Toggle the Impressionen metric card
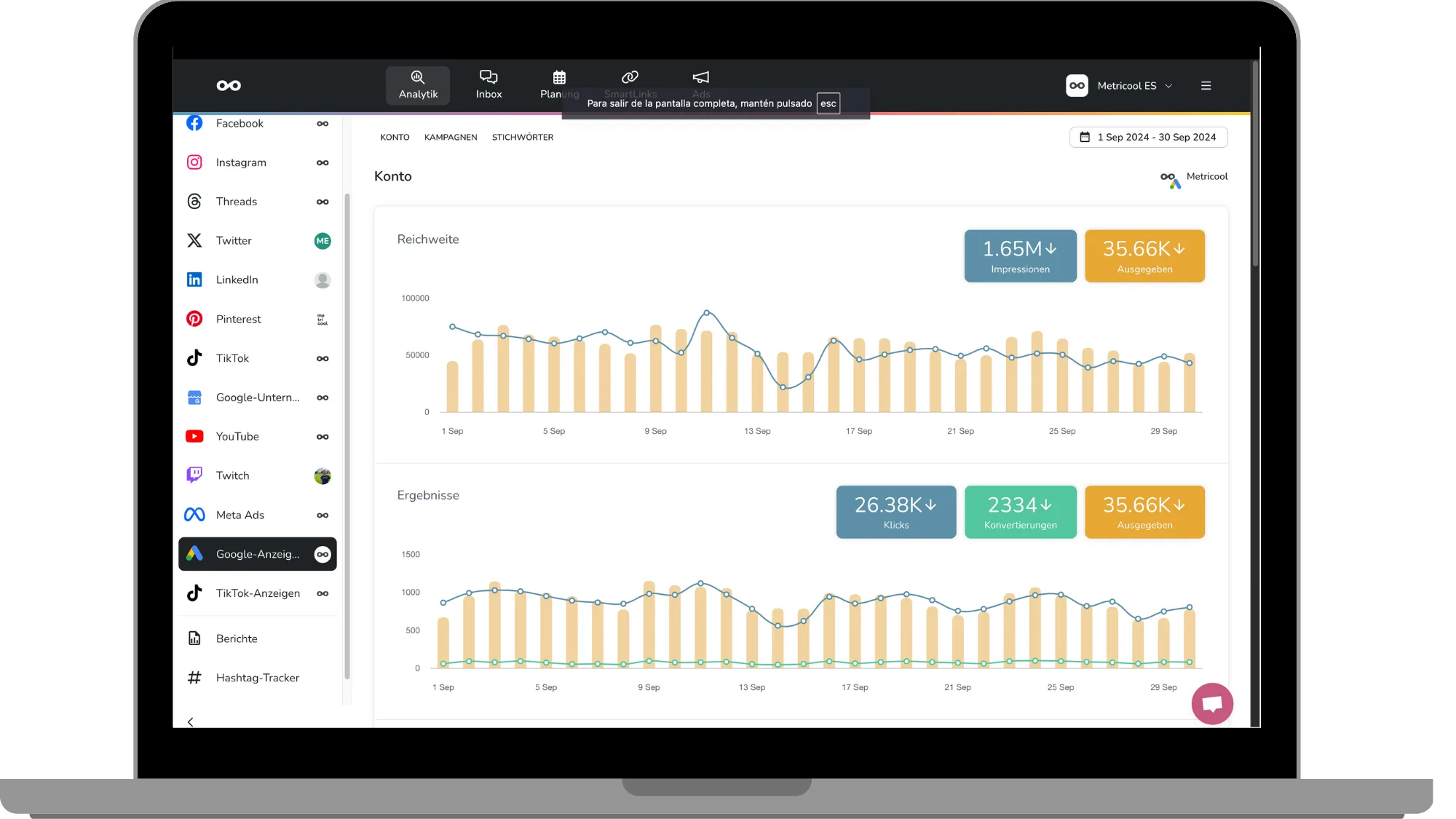The width and height of the screenshot is (1456, 819). [1020, 256]
